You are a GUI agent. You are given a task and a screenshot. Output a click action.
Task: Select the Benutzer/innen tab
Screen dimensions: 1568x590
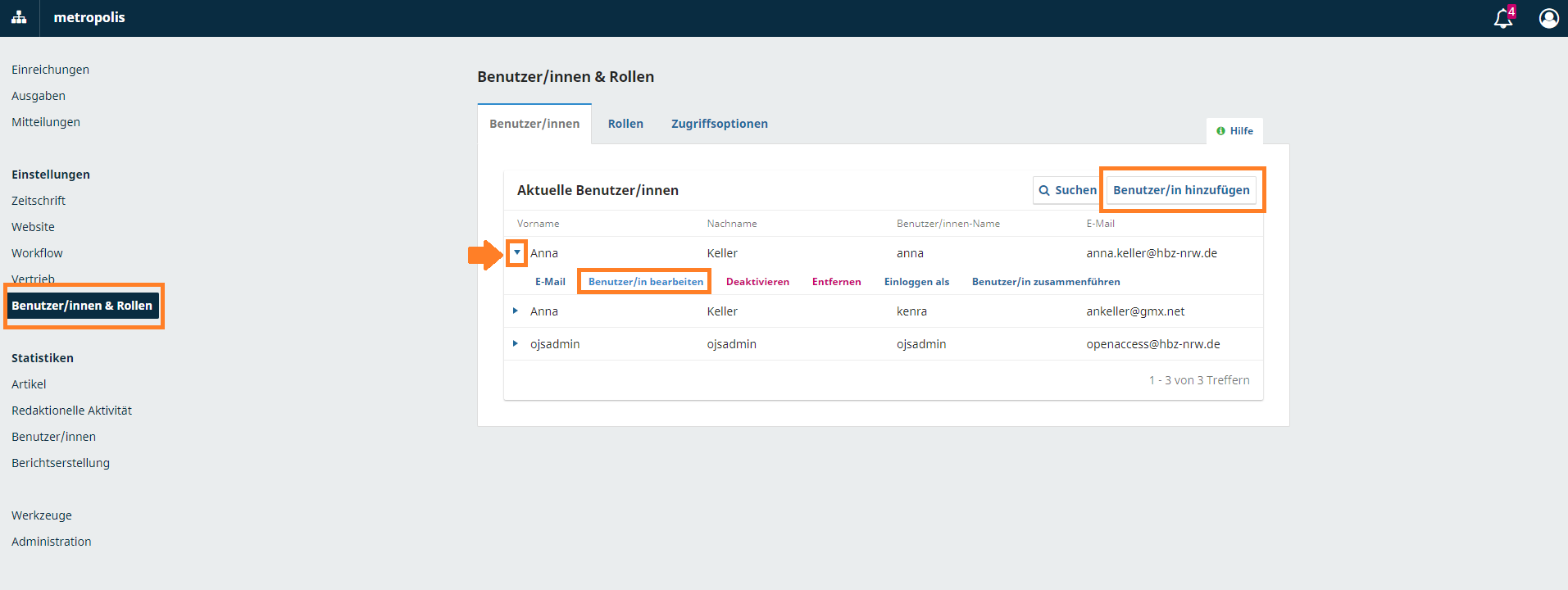(x=534, y=124)
